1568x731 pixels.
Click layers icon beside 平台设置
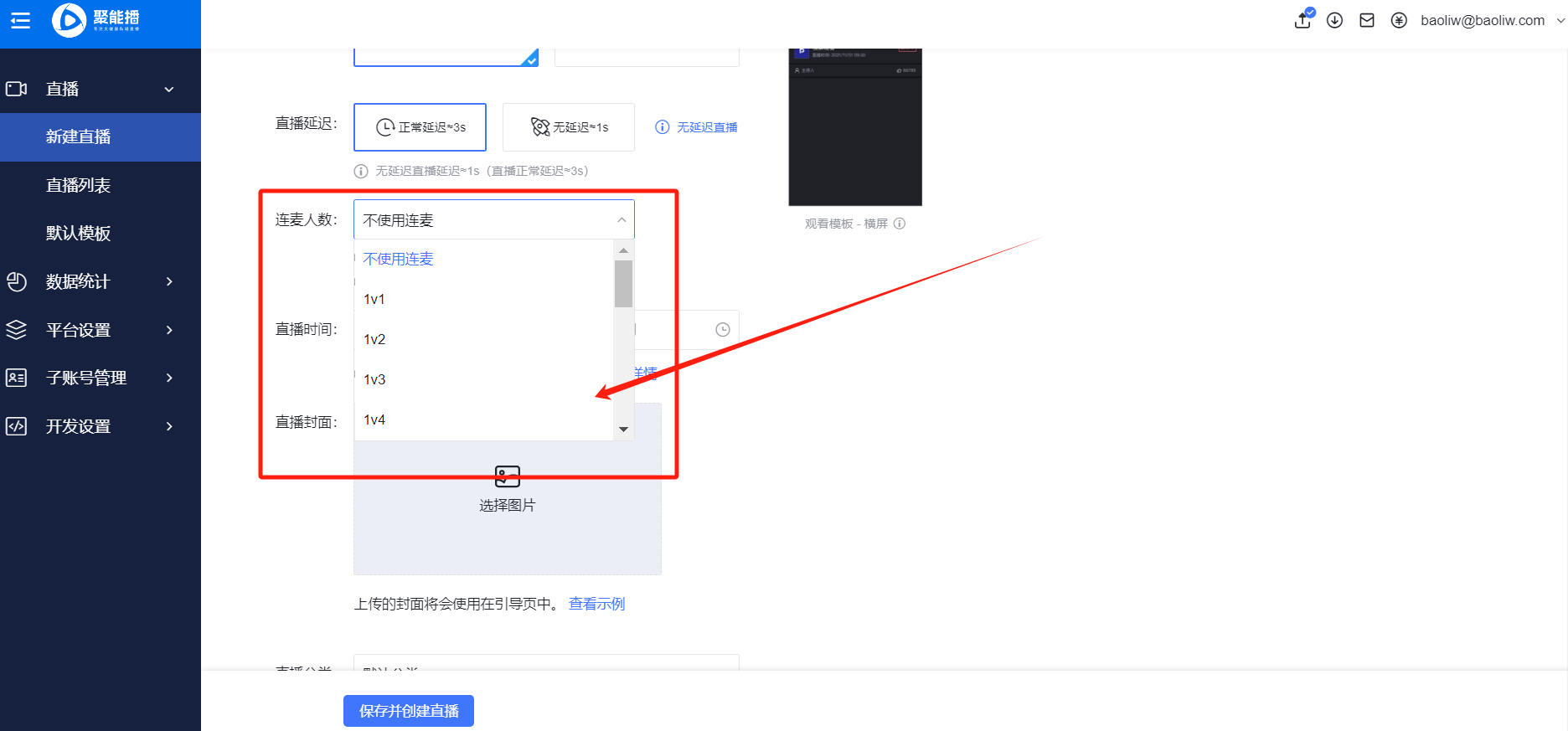(x=17, y=330)
